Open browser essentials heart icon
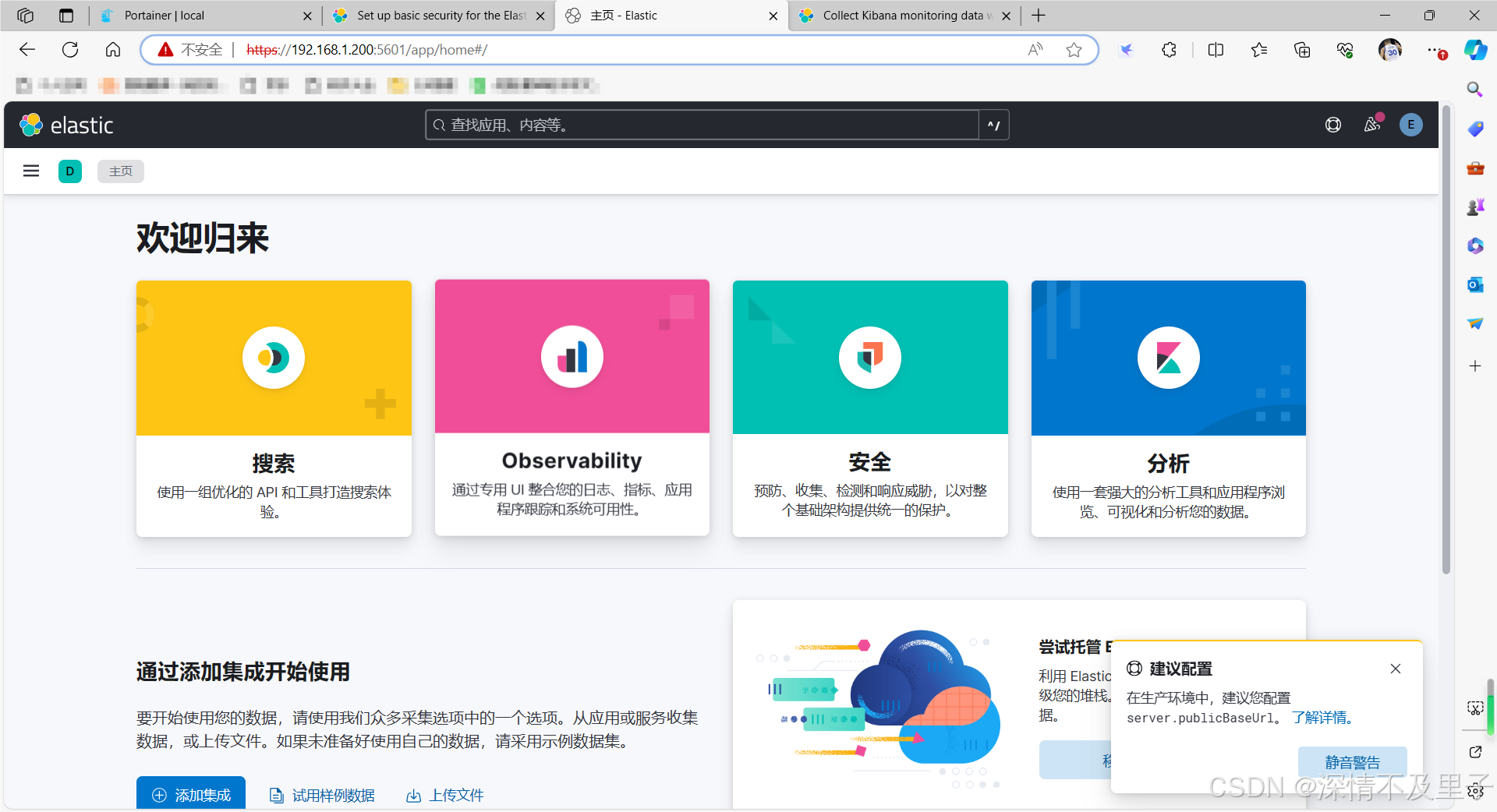 point(1345,50)
